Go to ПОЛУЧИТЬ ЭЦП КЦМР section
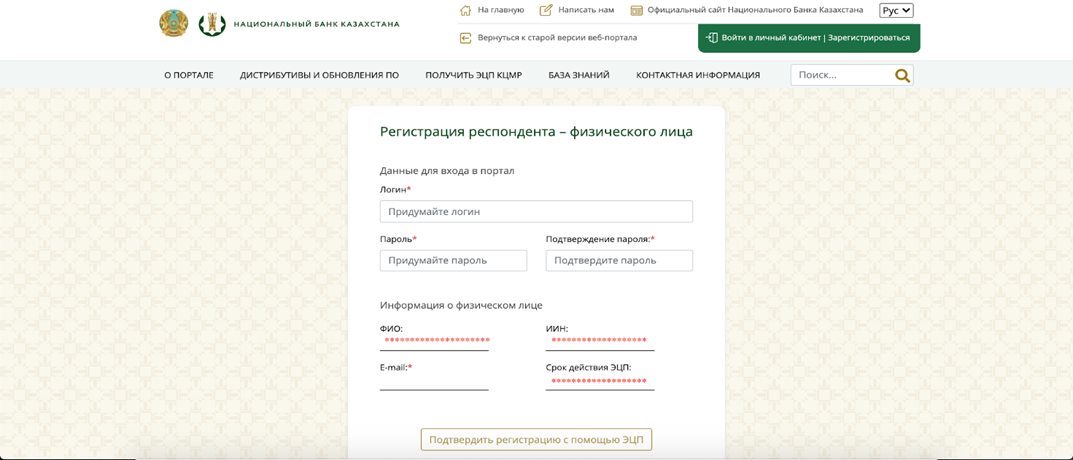1073x460 pixels. click(473, 75)
